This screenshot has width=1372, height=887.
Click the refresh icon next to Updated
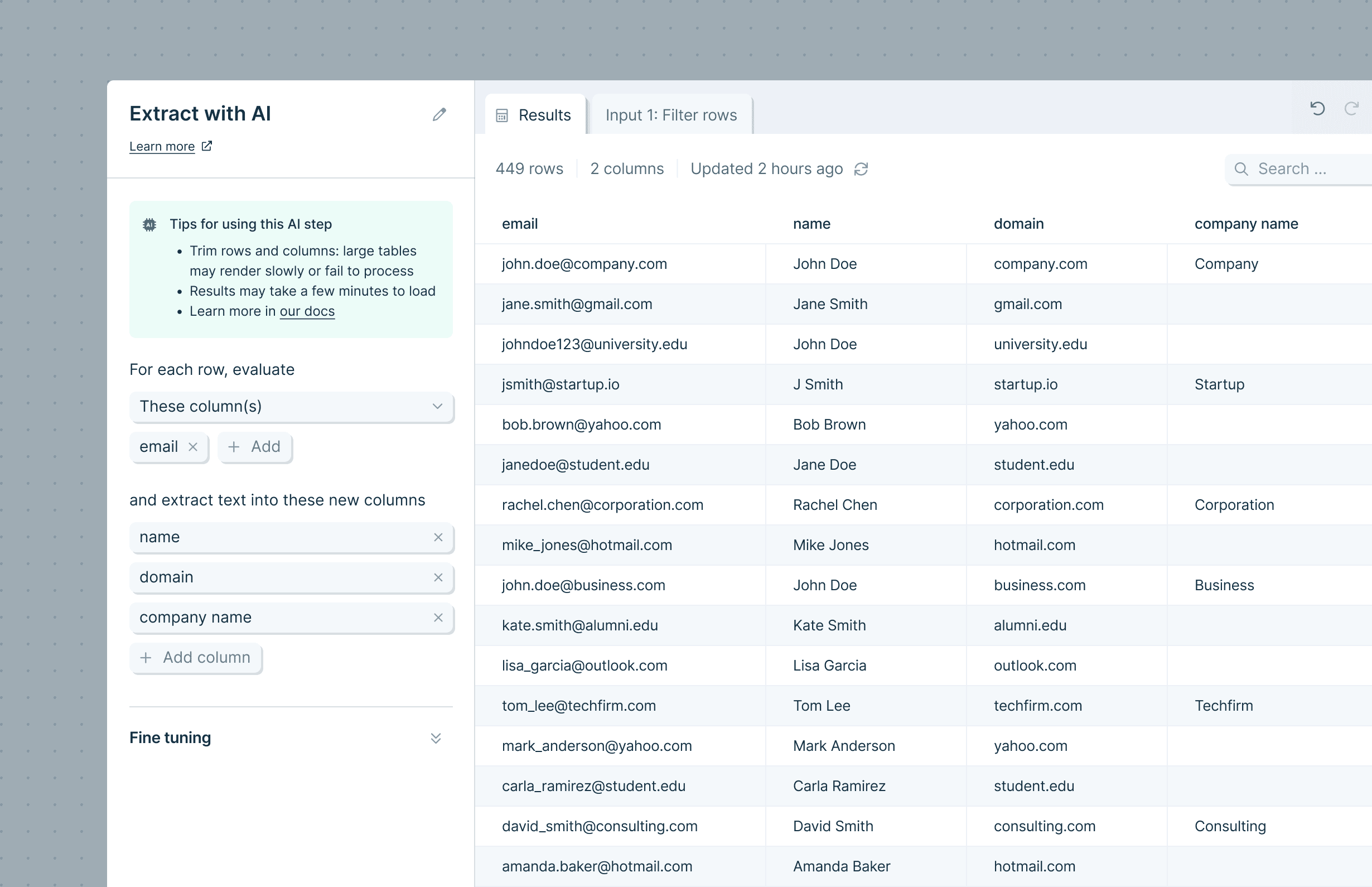click(861, 169)
